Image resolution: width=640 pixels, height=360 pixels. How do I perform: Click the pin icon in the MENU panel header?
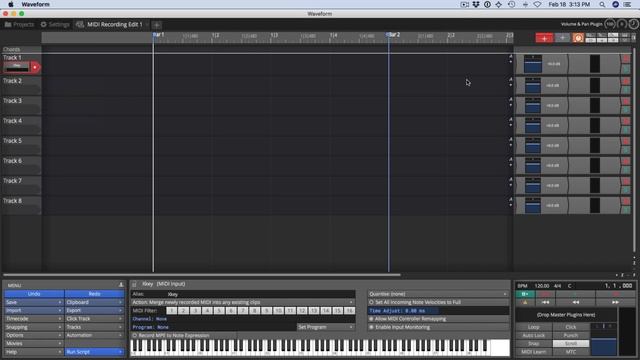(x=121, y=285)
